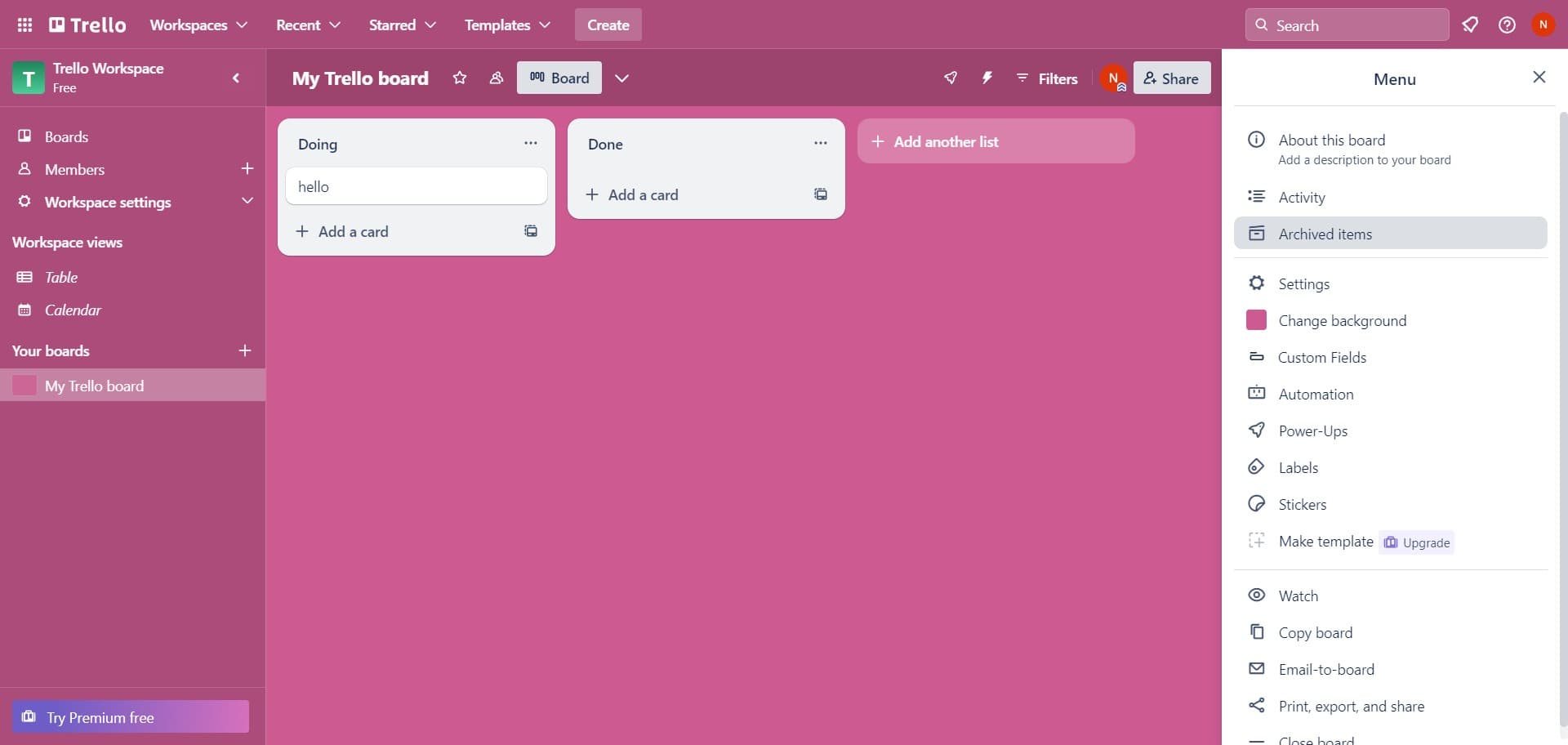Open the Automation lightning bolt icon
This screenshot has width=1568, height=745.
[987, 78]
